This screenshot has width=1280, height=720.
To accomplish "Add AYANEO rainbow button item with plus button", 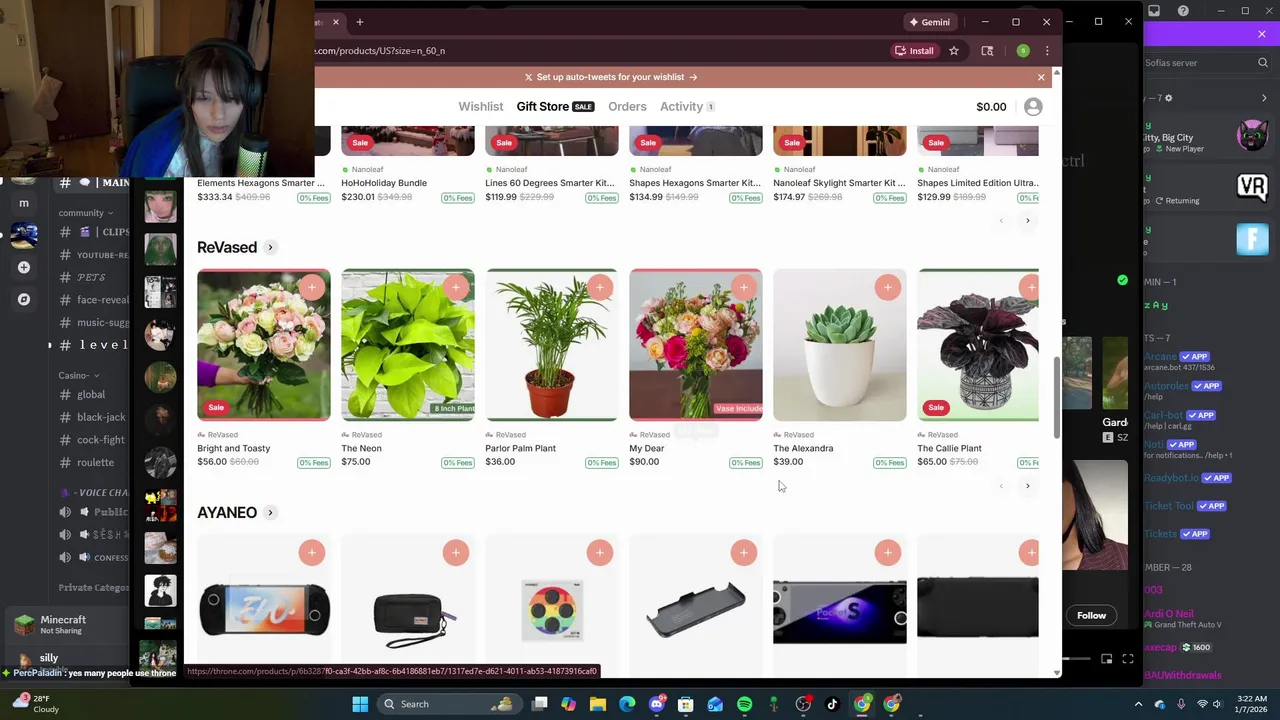I will (600, 553).
